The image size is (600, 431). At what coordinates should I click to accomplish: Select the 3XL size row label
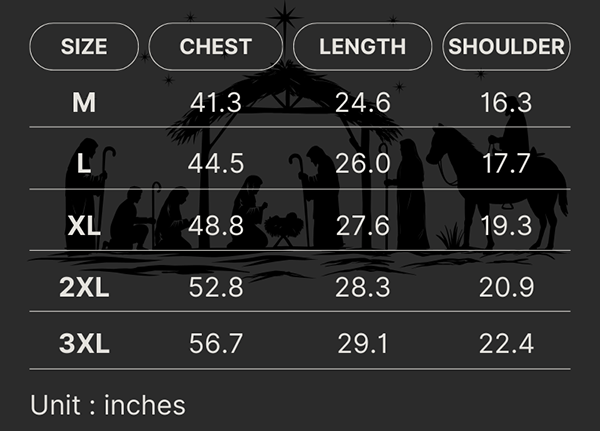click(x=84, y=345)
